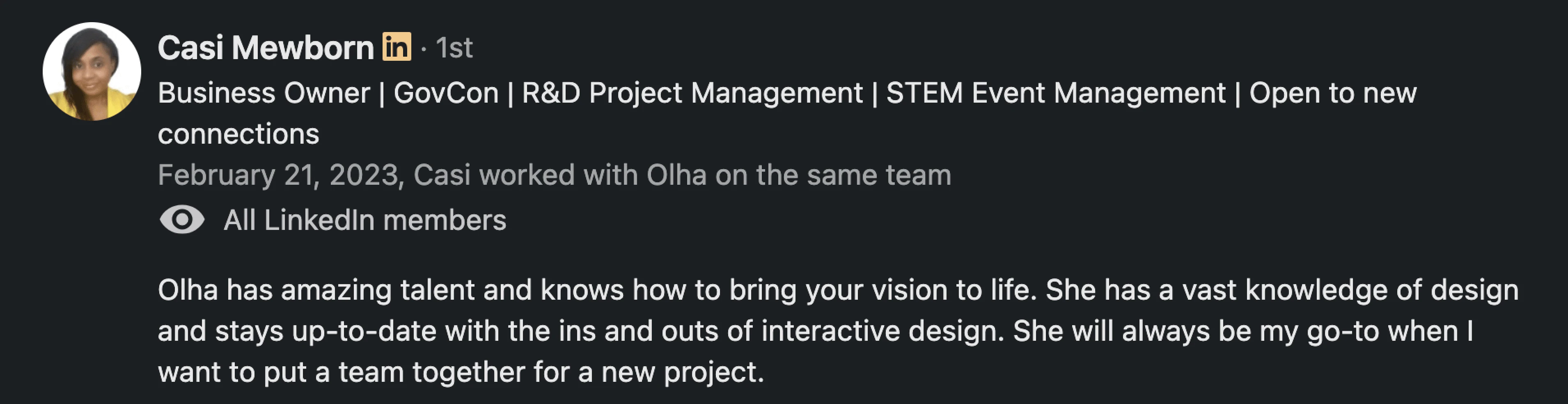Select the All LinkedIn members visibility label
Viewport: 1568px width, 404px height.
point(364,220)
